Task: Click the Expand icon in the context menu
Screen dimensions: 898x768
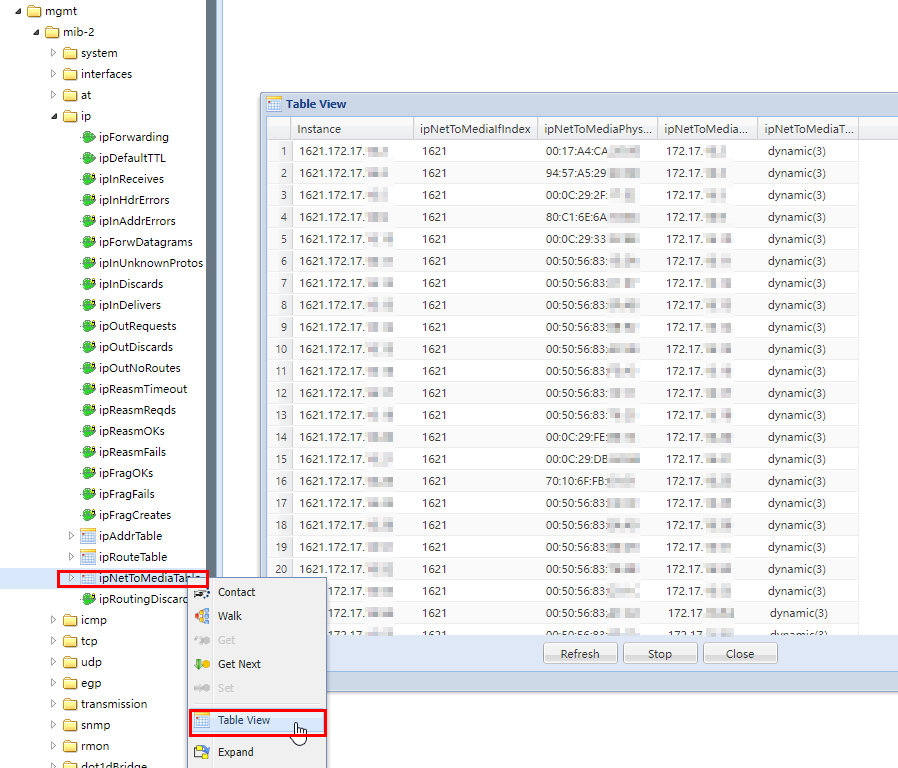Action: pos(201,751)
